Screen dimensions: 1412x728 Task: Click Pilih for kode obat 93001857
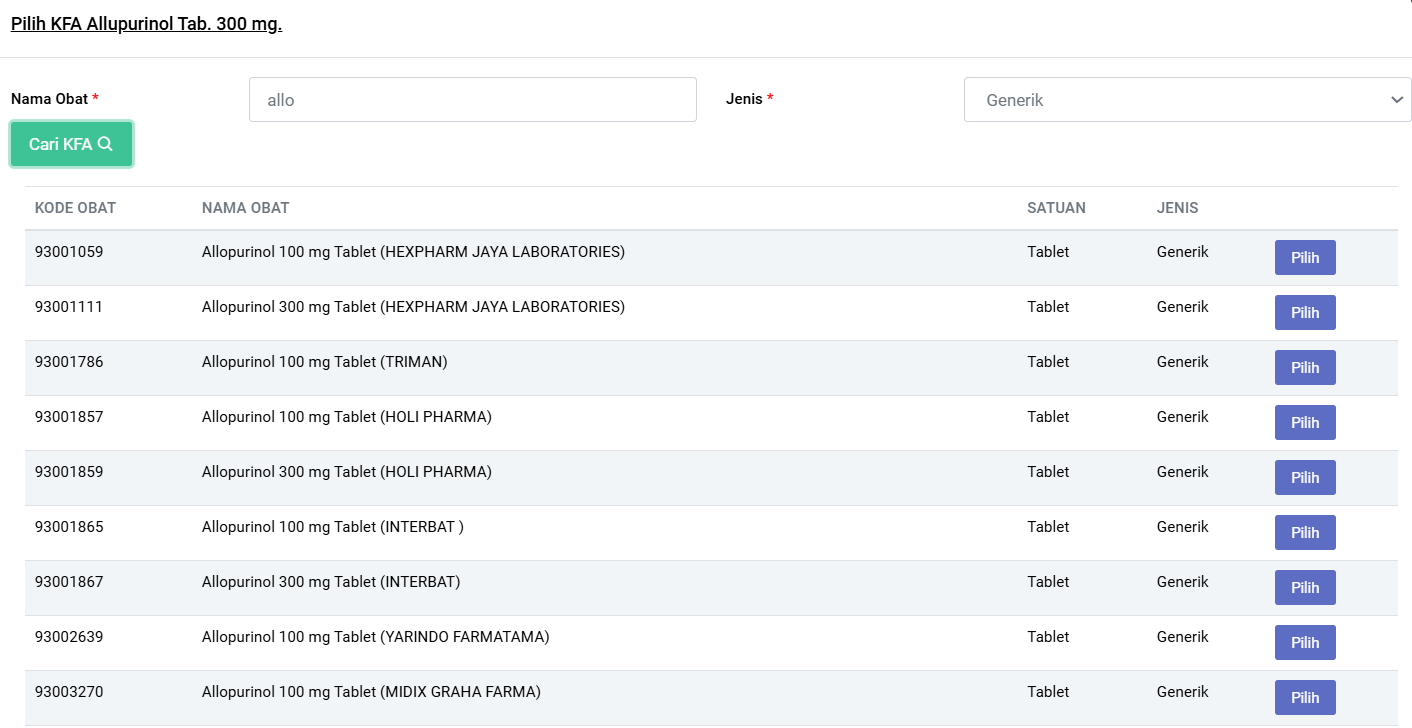tap(1305, 423)
